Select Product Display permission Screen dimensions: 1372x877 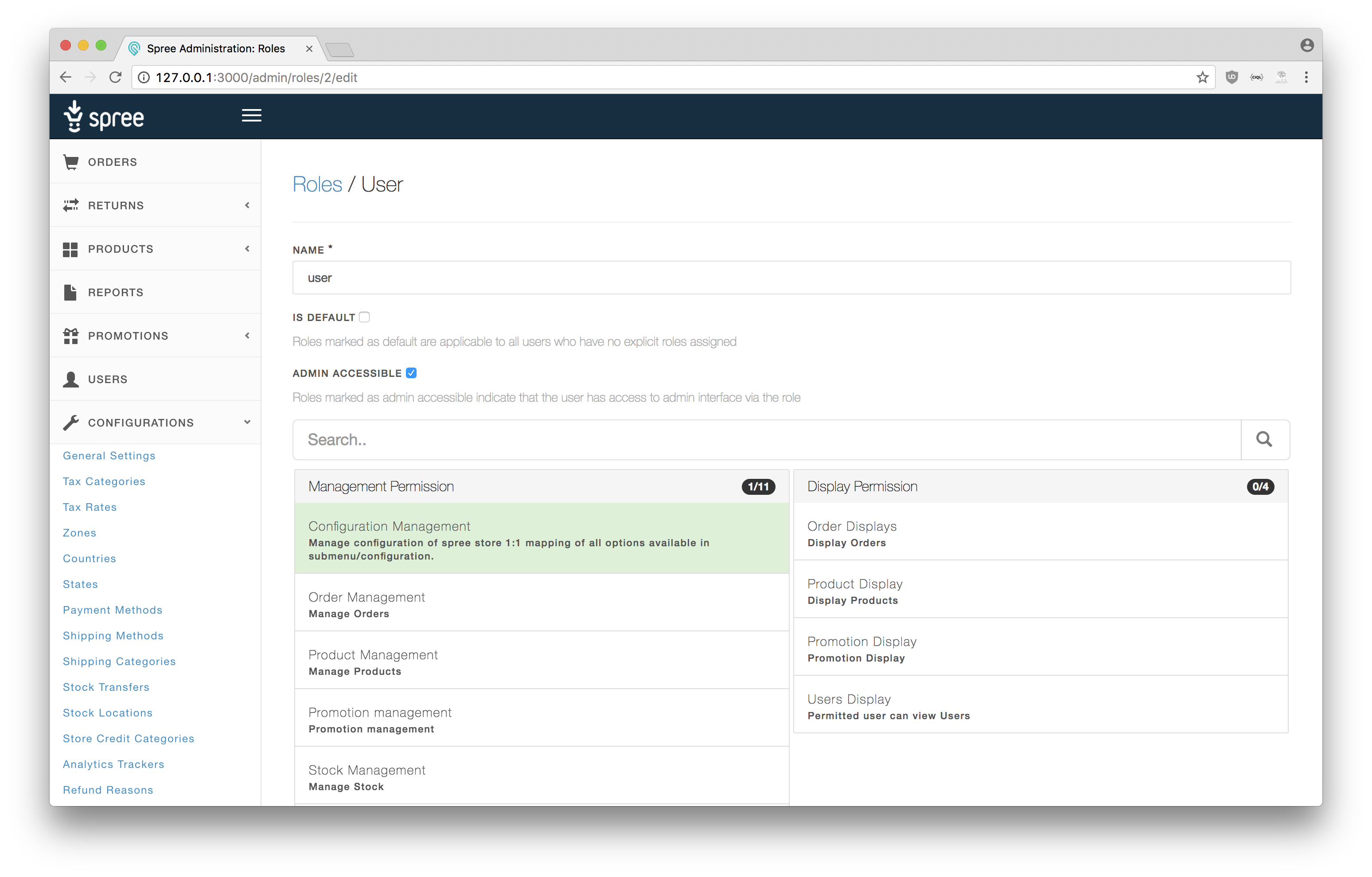tap(1041, 590)
